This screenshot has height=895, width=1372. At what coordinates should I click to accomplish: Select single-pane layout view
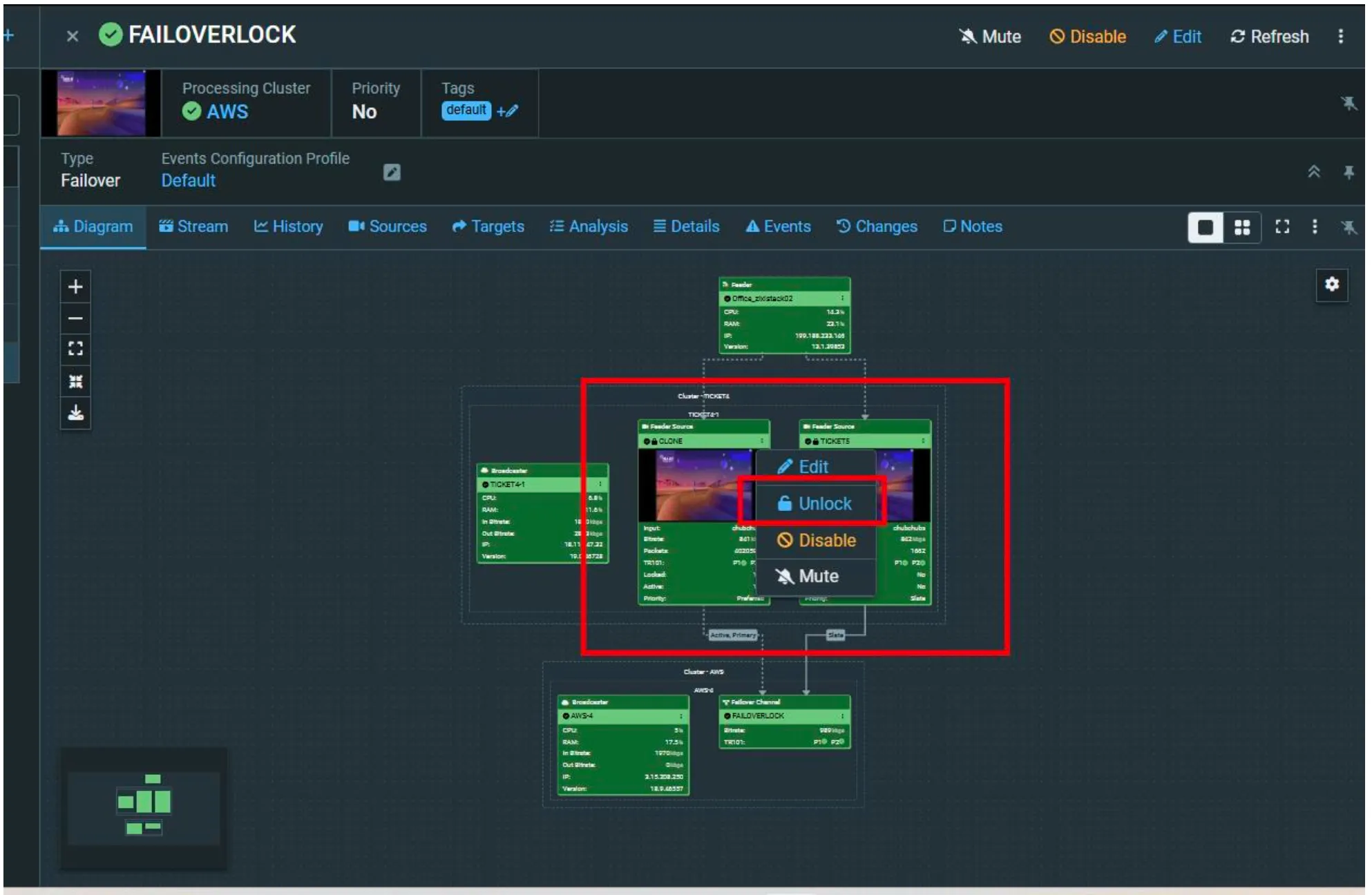(x=1206, y=227)
